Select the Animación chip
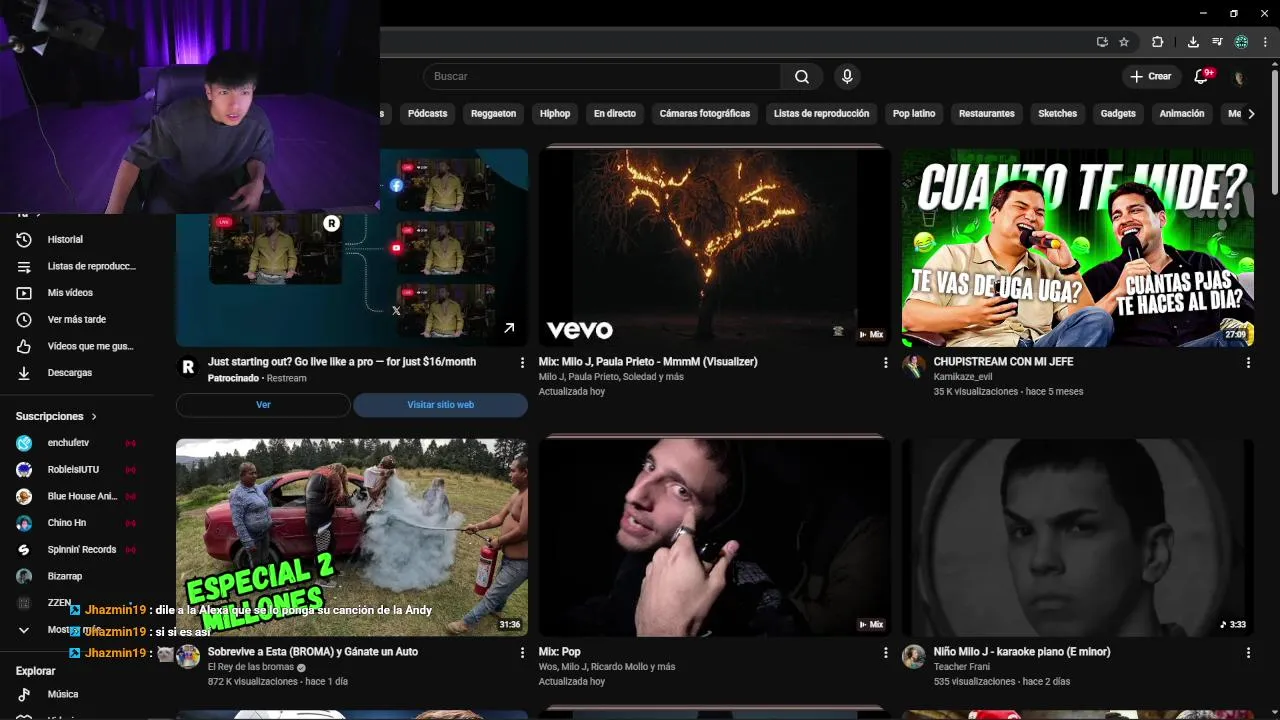The width and height of the screenshot is (1280, 720). coord(1182,114)
